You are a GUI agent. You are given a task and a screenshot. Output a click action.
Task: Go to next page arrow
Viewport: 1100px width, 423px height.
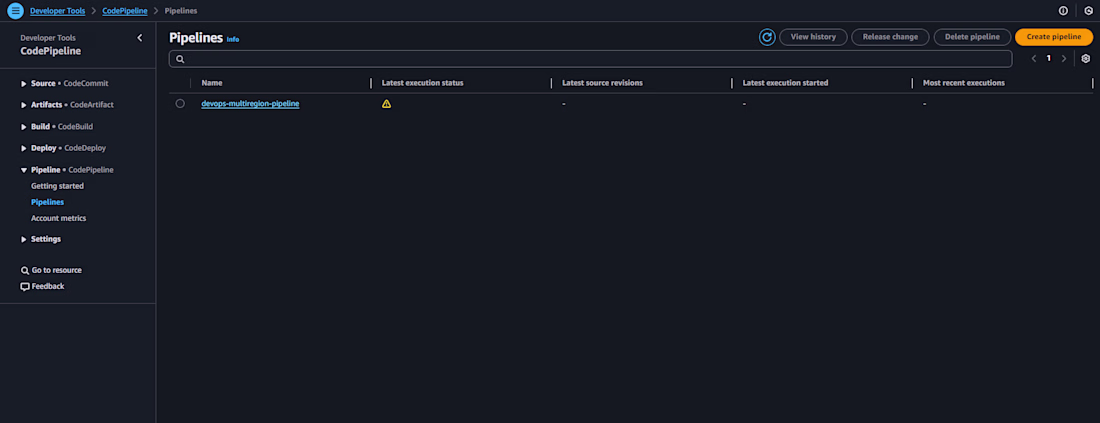(x=1064, y=58)
